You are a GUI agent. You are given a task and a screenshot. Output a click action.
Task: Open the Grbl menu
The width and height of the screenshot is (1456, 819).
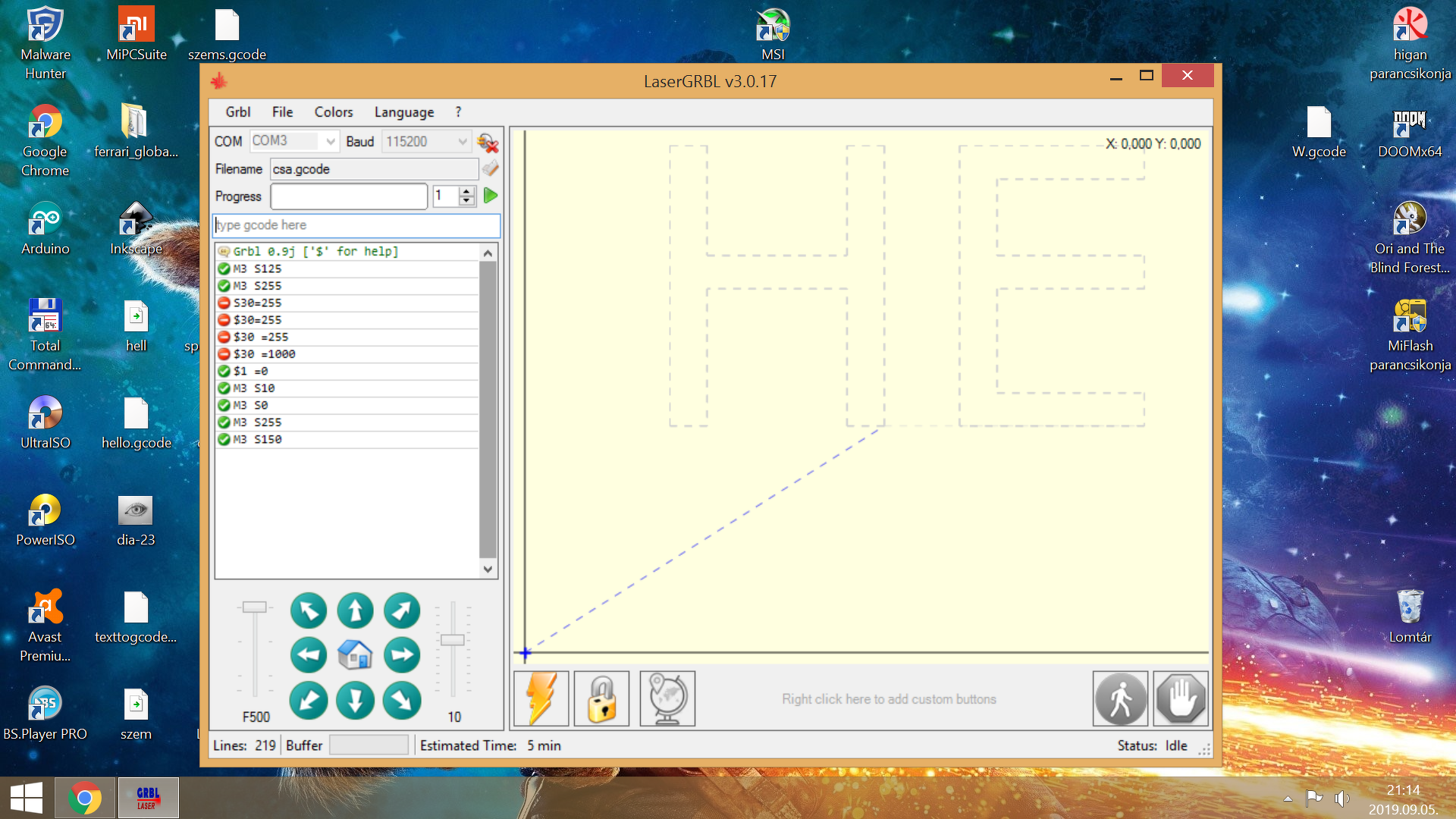point(237,112)
